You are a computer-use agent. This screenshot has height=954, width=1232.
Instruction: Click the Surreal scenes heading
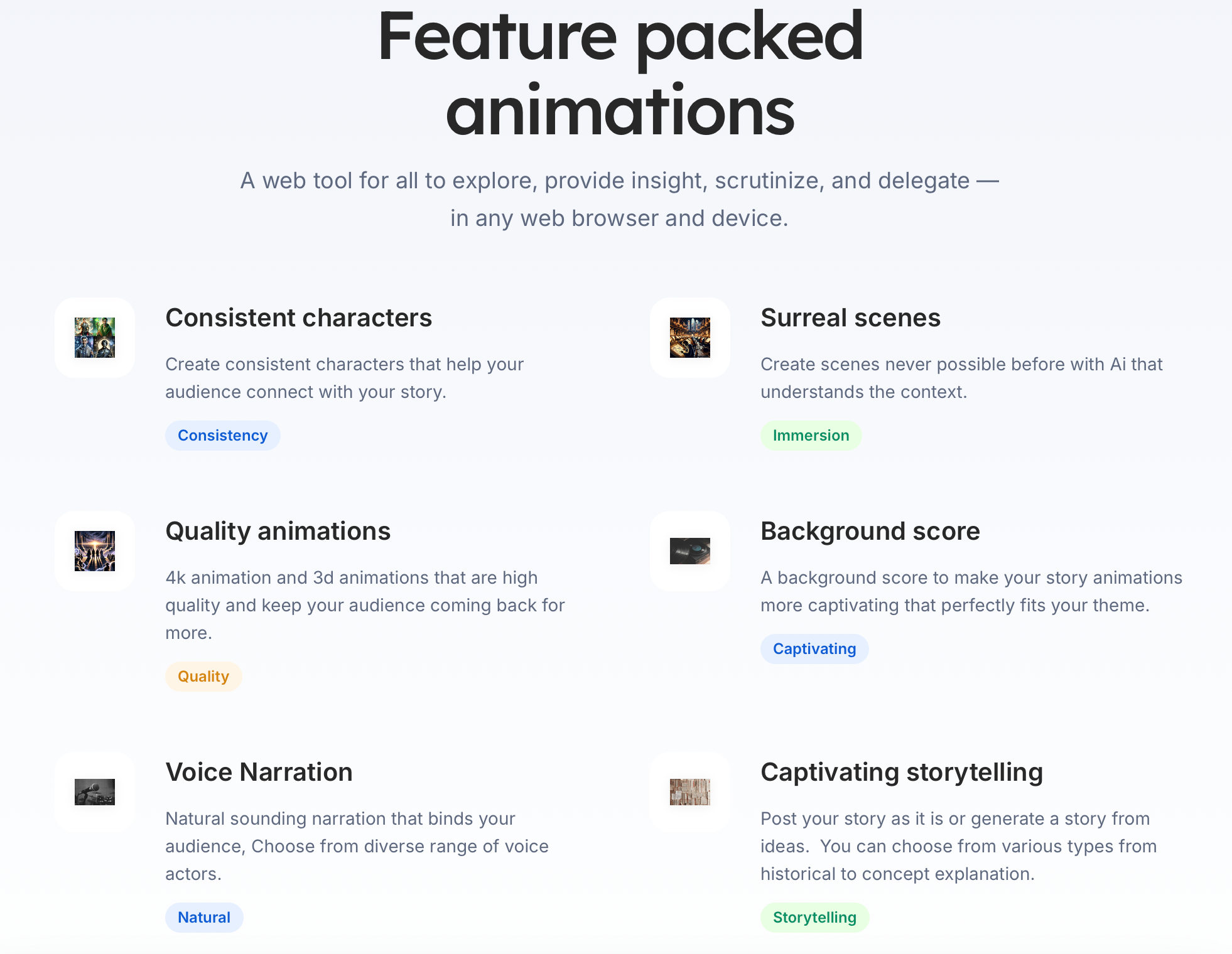click(x=851, y=318)
